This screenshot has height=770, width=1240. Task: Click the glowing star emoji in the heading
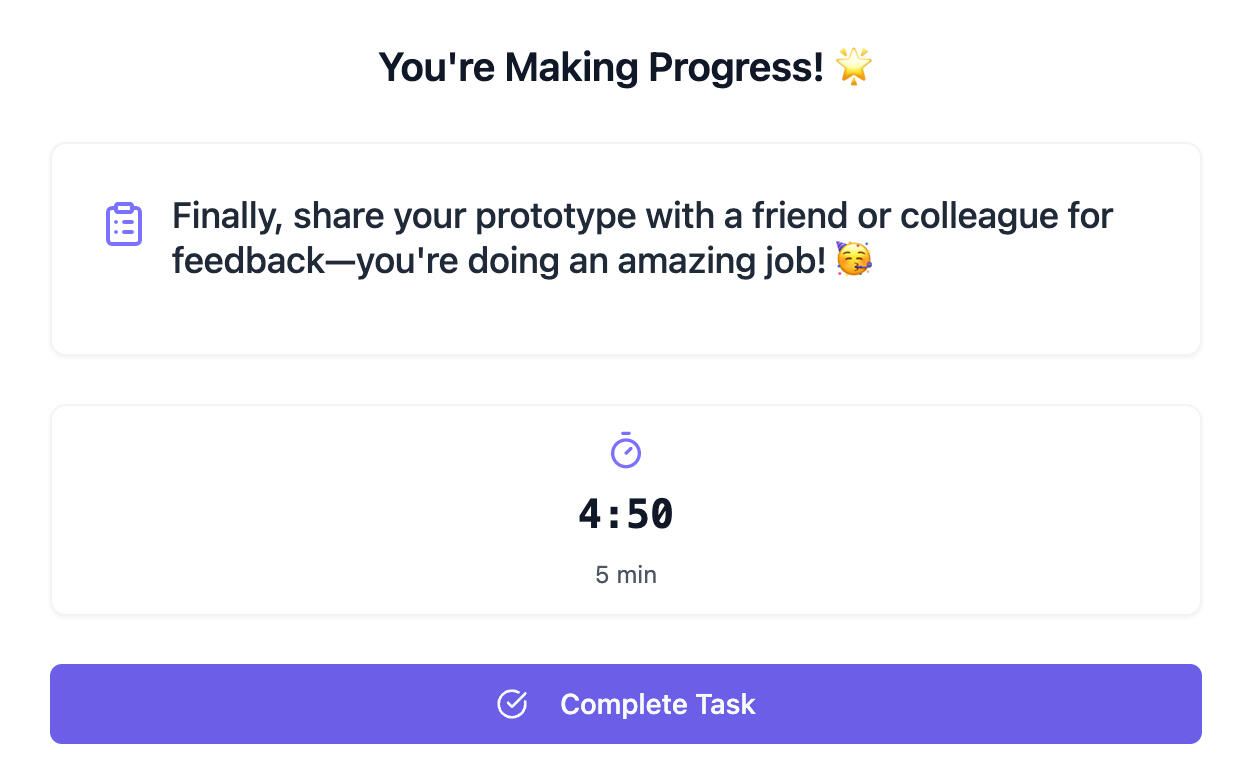pos(854,67)
